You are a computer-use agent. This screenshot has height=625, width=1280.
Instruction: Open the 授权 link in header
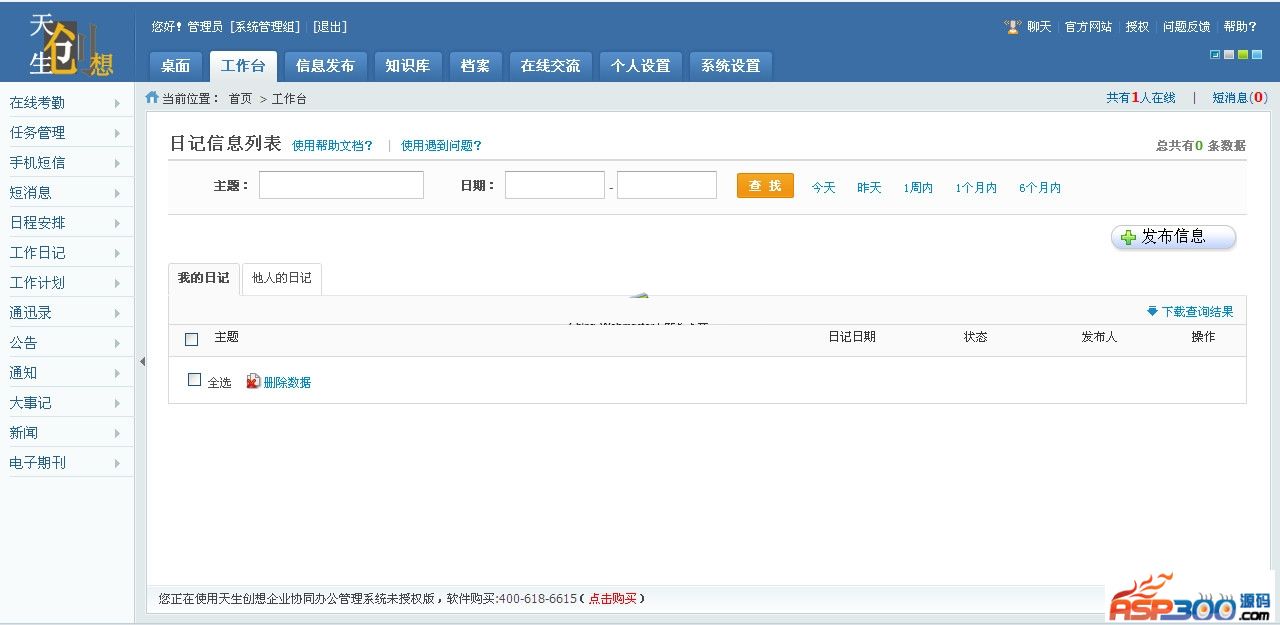(x=1137, y=27)
